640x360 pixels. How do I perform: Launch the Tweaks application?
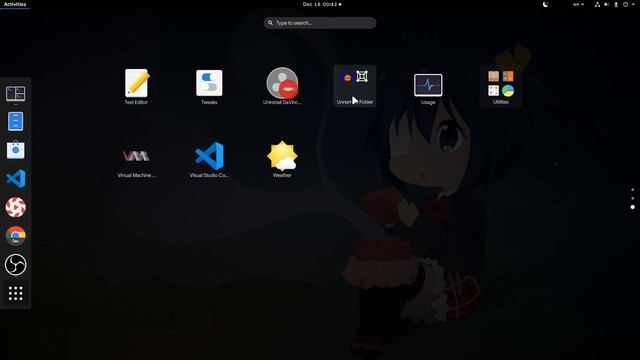[209, 86]
